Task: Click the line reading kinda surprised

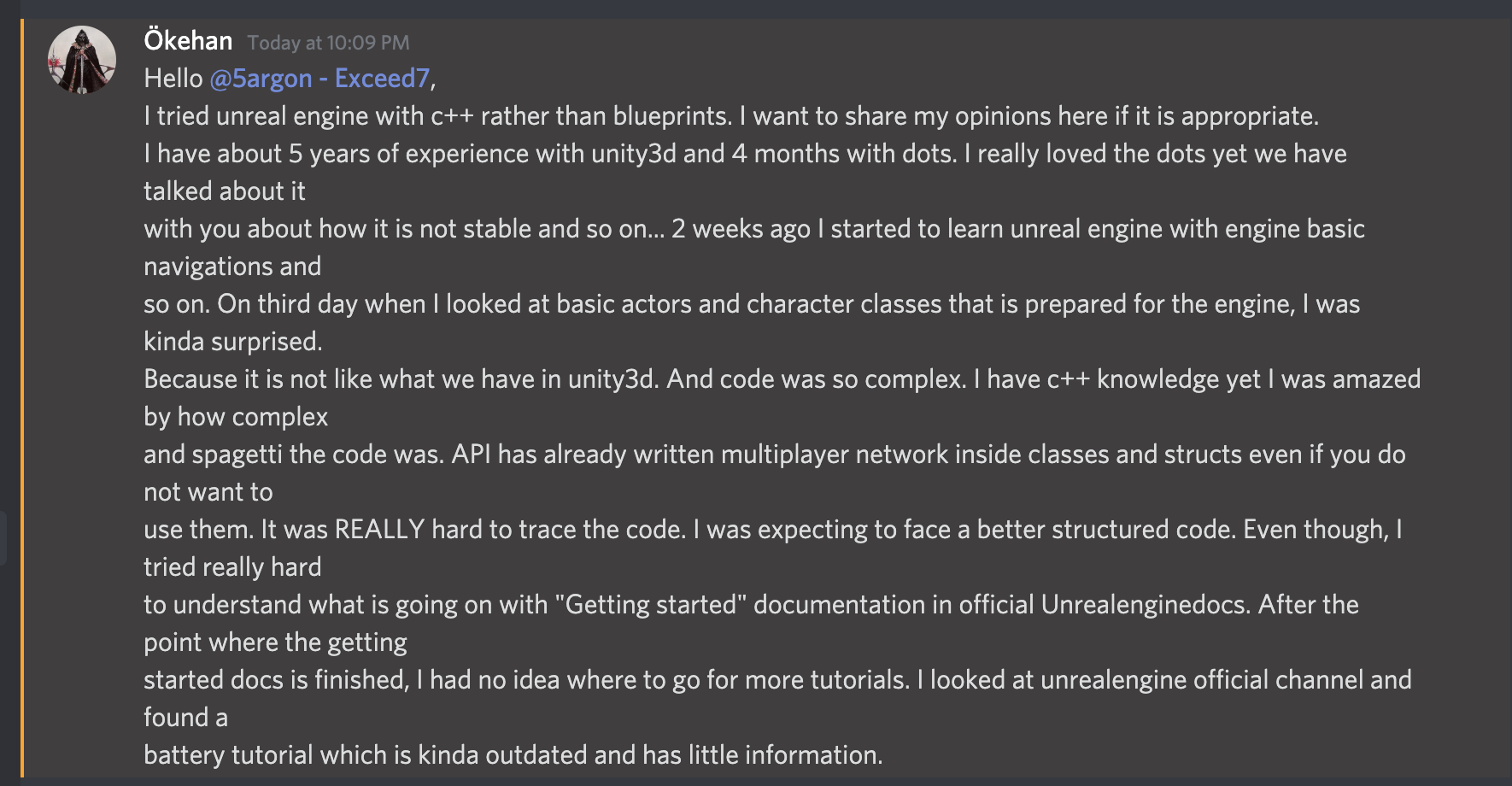Action: (x=233, y=342)
